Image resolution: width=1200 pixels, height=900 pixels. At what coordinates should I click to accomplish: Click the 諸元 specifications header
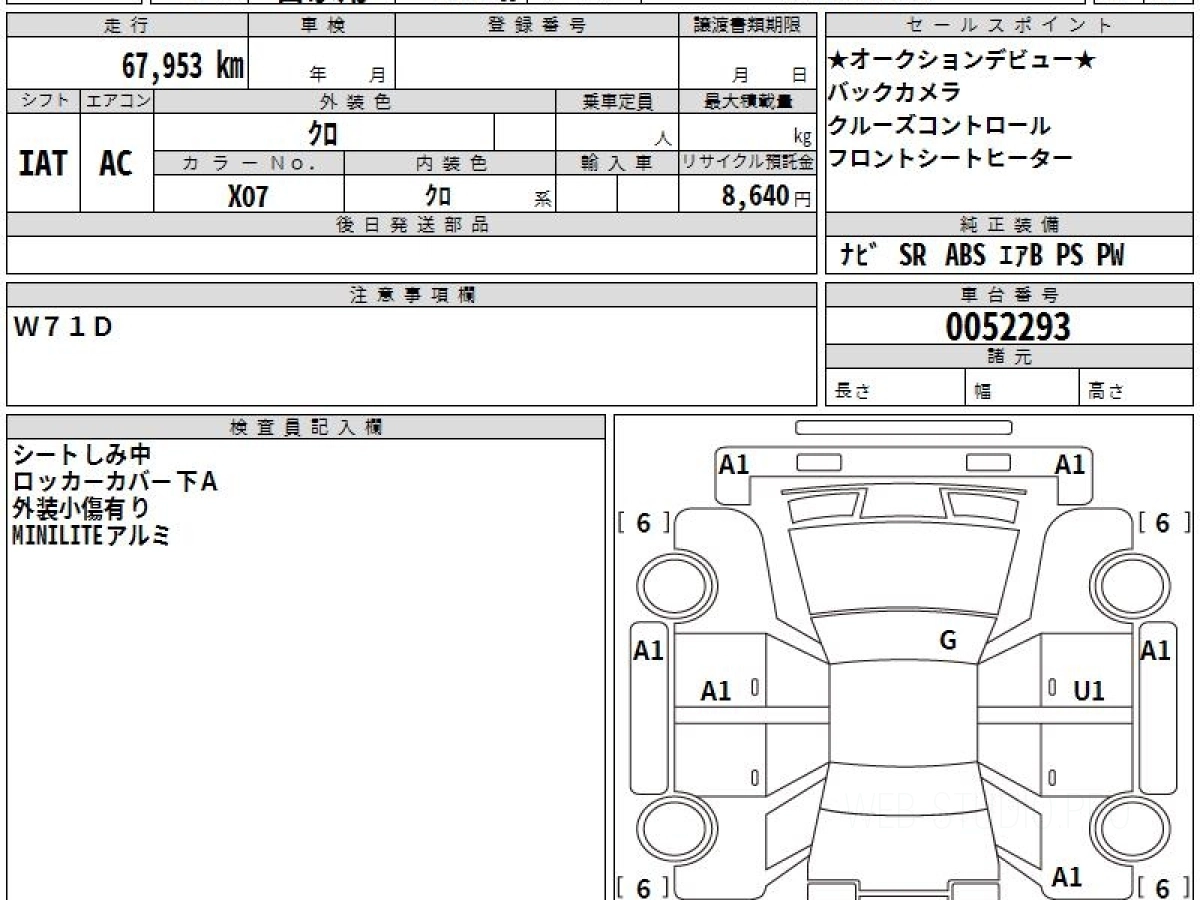[1009, 357]
